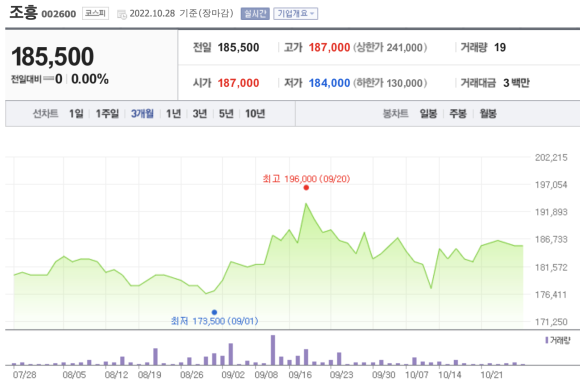Open the 기업개요 dropdown
Screen dimensions: 580x392
click(296, 14)
